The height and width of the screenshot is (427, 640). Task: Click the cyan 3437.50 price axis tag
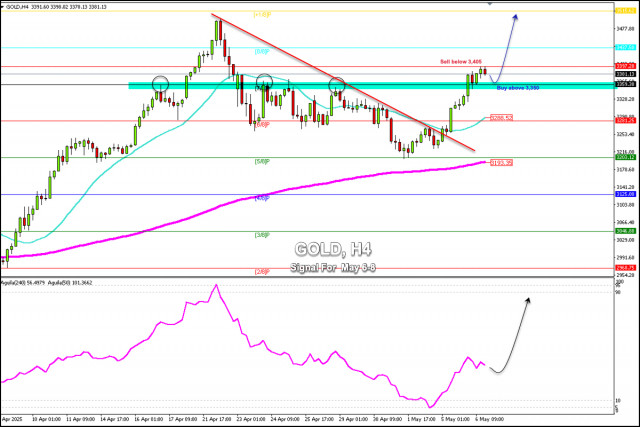point(626,47)
